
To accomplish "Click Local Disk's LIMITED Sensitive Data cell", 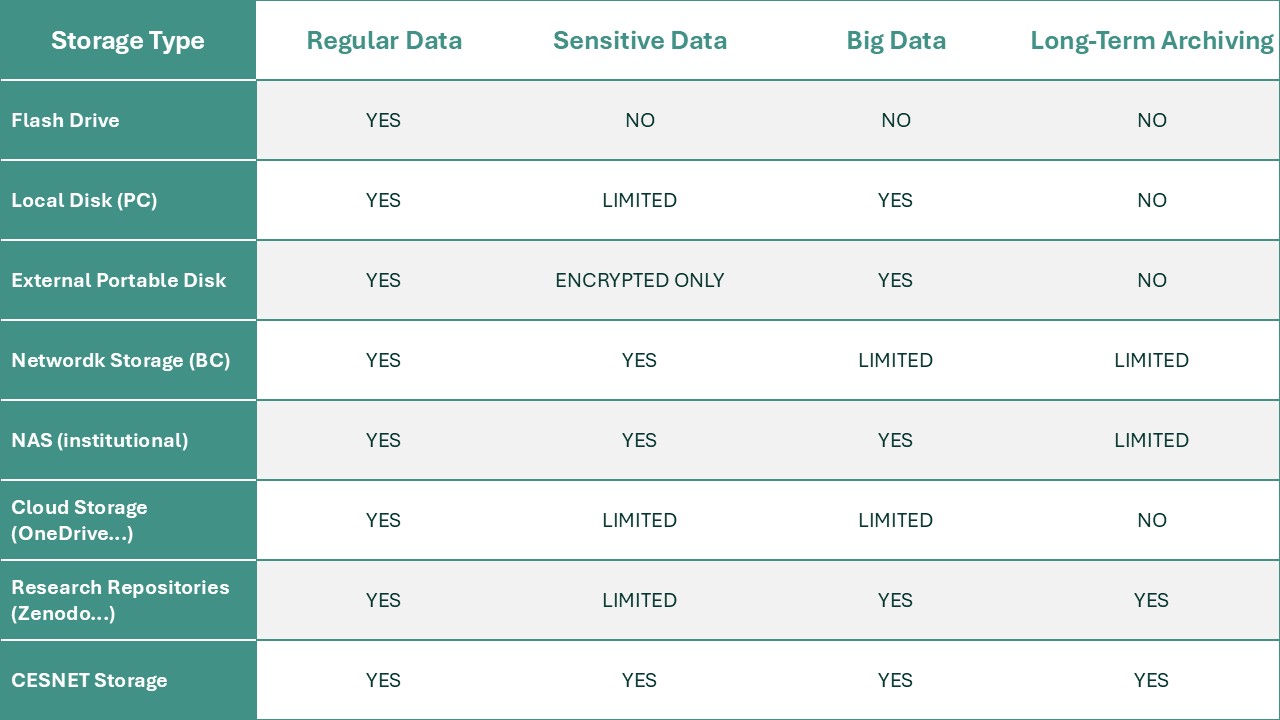I will (640, 200).
